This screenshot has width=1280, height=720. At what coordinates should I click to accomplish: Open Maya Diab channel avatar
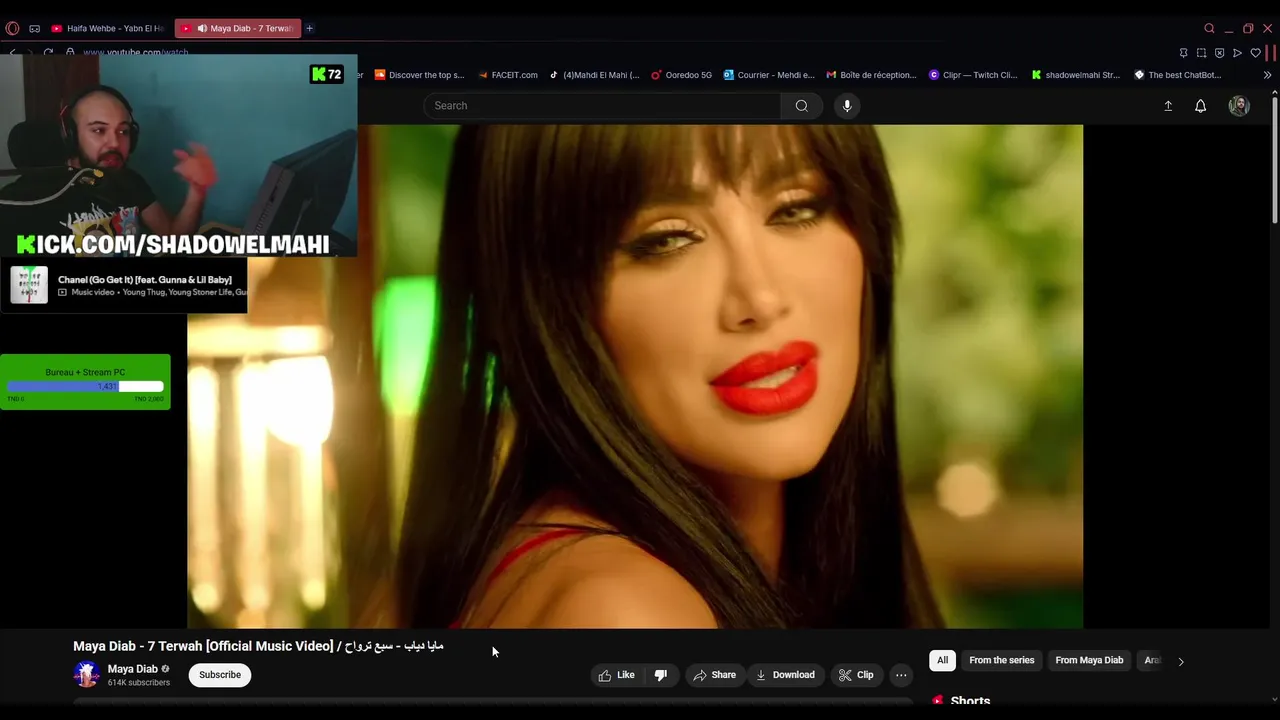87,675
